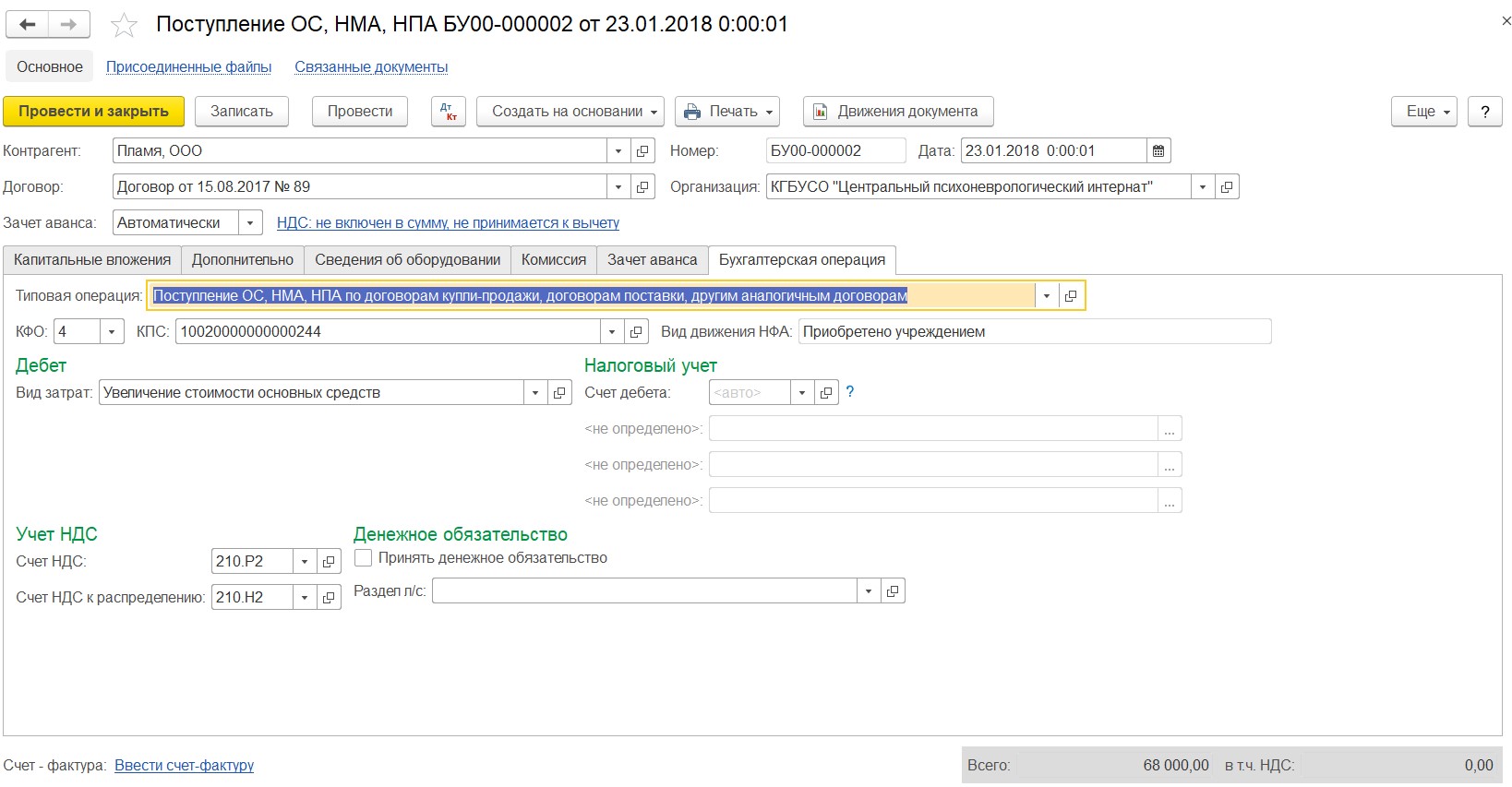Open the help question mark button

pos(1484,112)
